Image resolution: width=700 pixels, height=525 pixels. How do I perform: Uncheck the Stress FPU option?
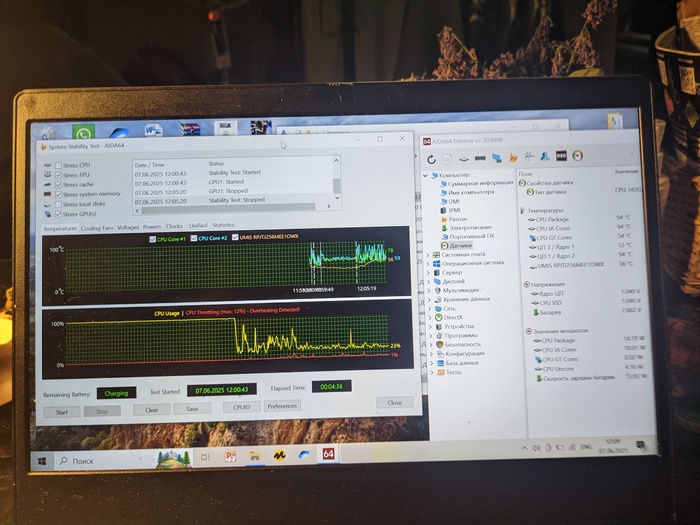click(58, 175)
